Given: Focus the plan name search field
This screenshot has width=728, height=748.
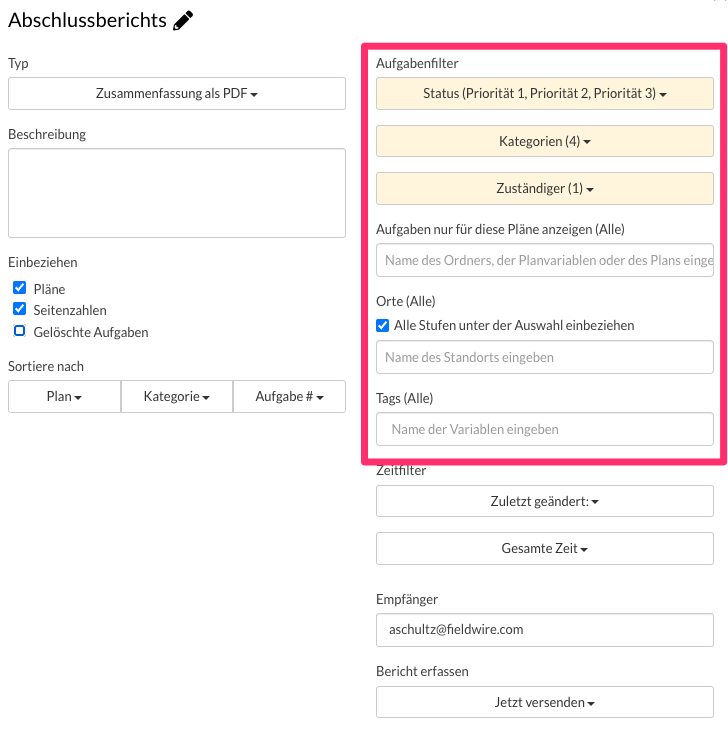Looking at the screenshot, I should (544, 260).
